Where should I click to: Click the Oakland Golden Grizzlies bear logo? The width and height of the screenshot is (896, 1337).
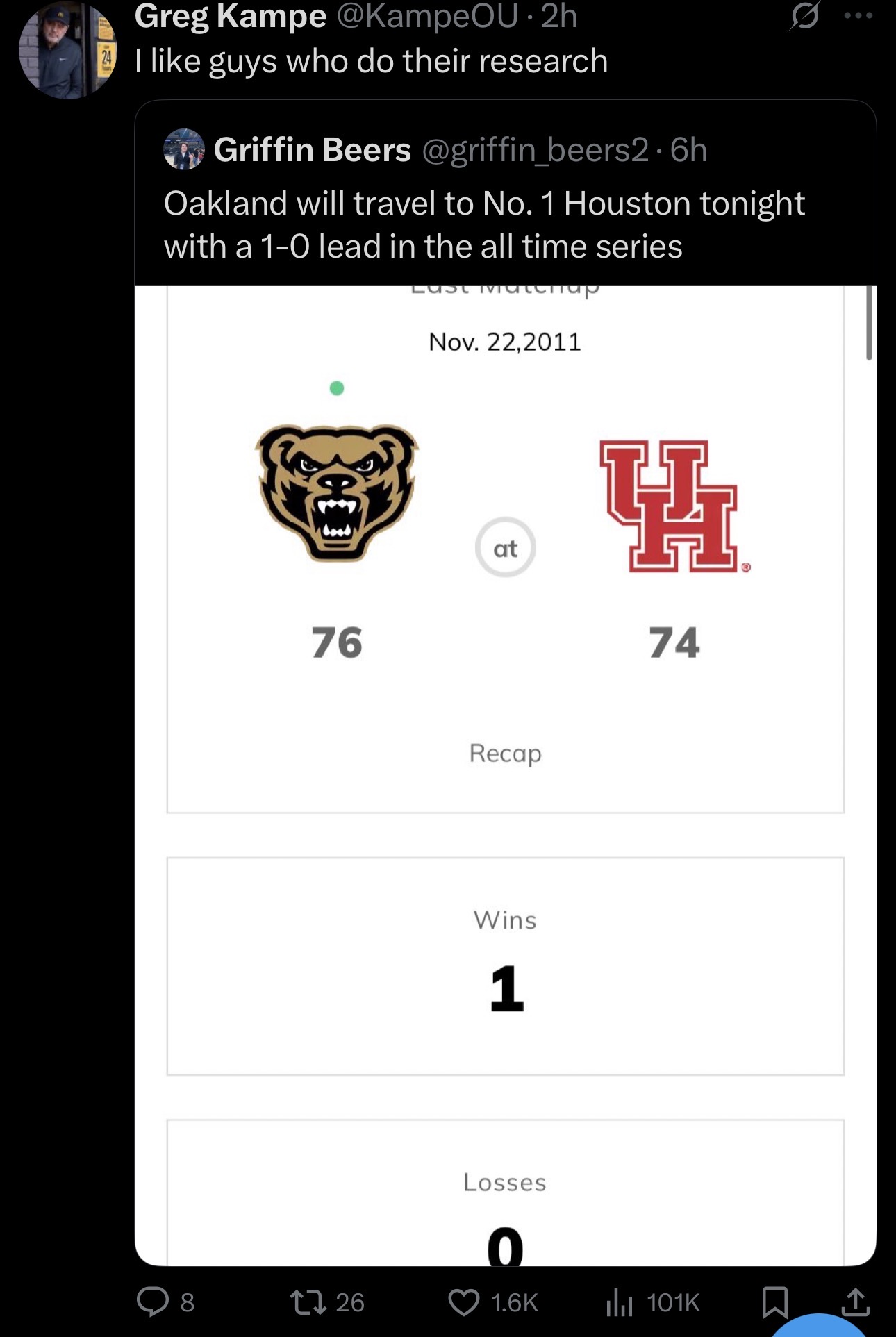(337, 491)
